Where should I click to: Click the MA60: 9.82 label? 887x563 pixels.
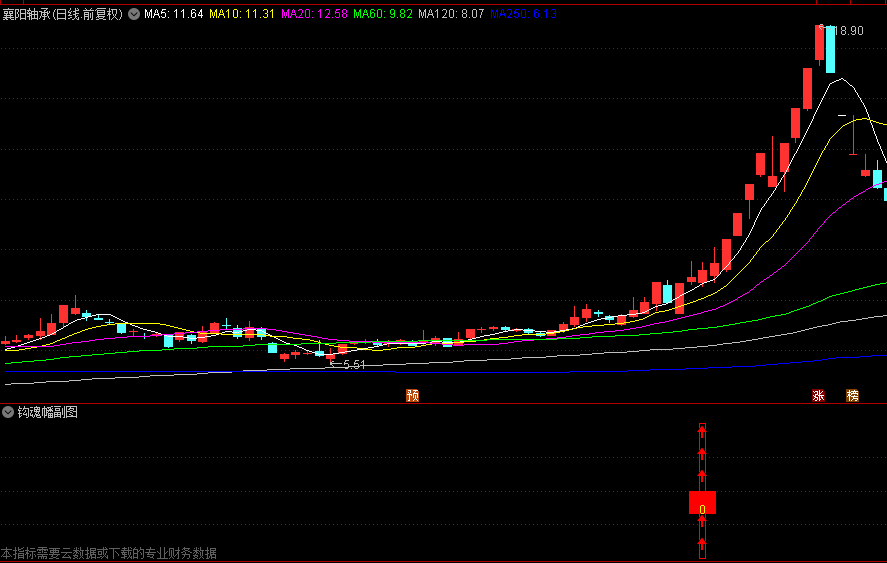[383, 14]
